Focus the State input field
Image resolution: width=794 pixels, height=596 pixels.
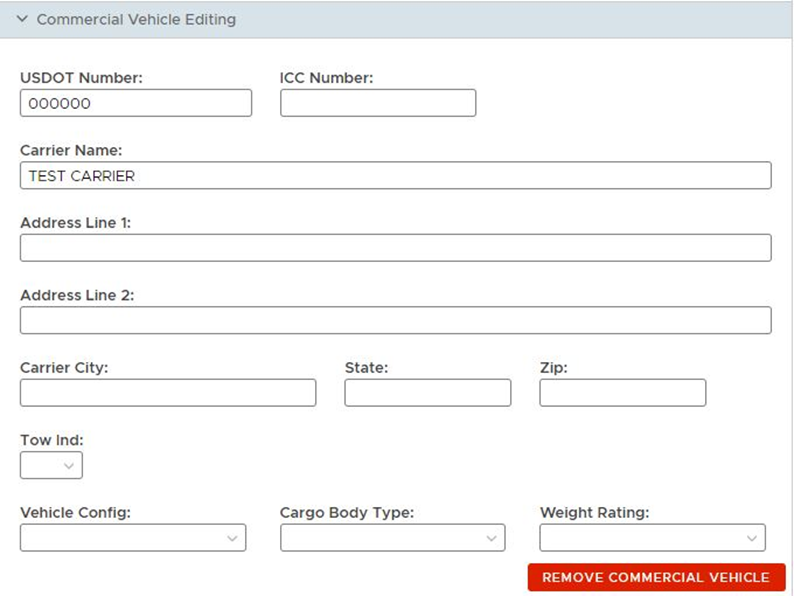point(428,392)
